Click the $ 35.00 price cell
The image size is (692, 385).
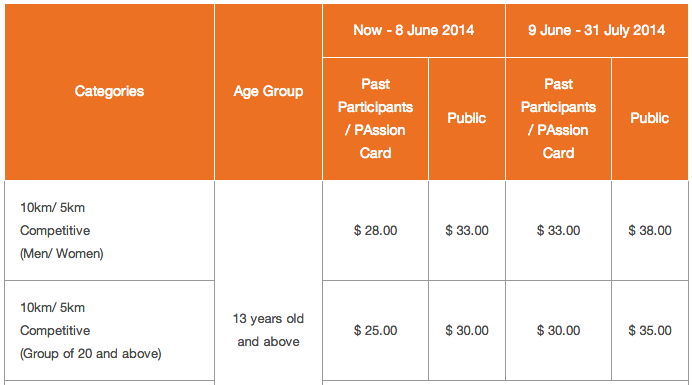(650, 330)
